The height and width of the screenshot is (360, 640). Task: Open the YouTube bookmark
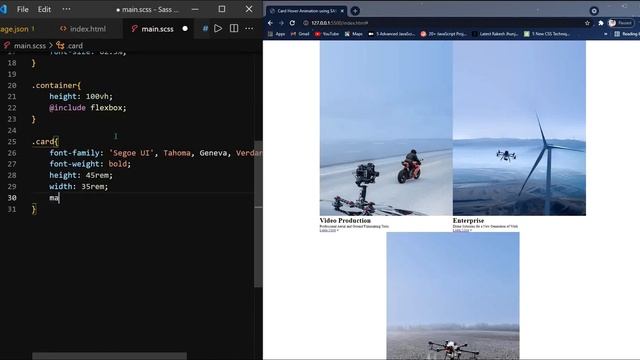[x=327, y=34]
